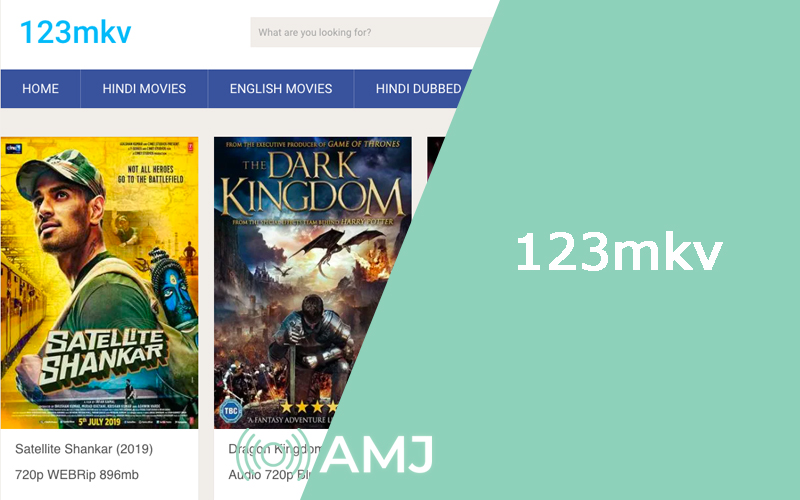Click the '720p WEBRip 896mb' quality text
The height and width of the screenshot is (500, 800).
(77, 474)
